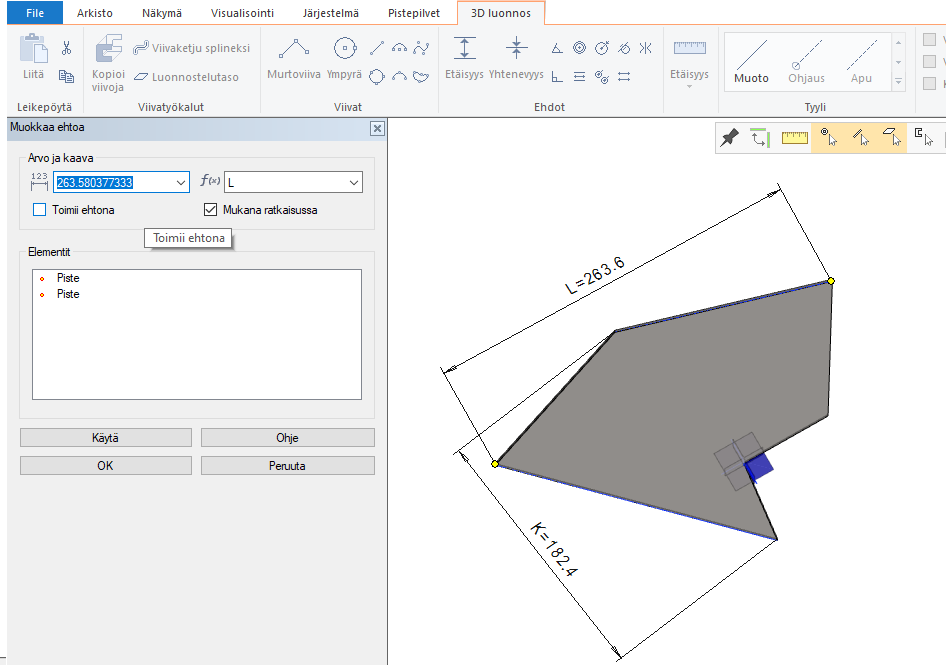Open the formula dropdown showing L
Viewport: 946px width, 665px height.
(x=354, y=182)
